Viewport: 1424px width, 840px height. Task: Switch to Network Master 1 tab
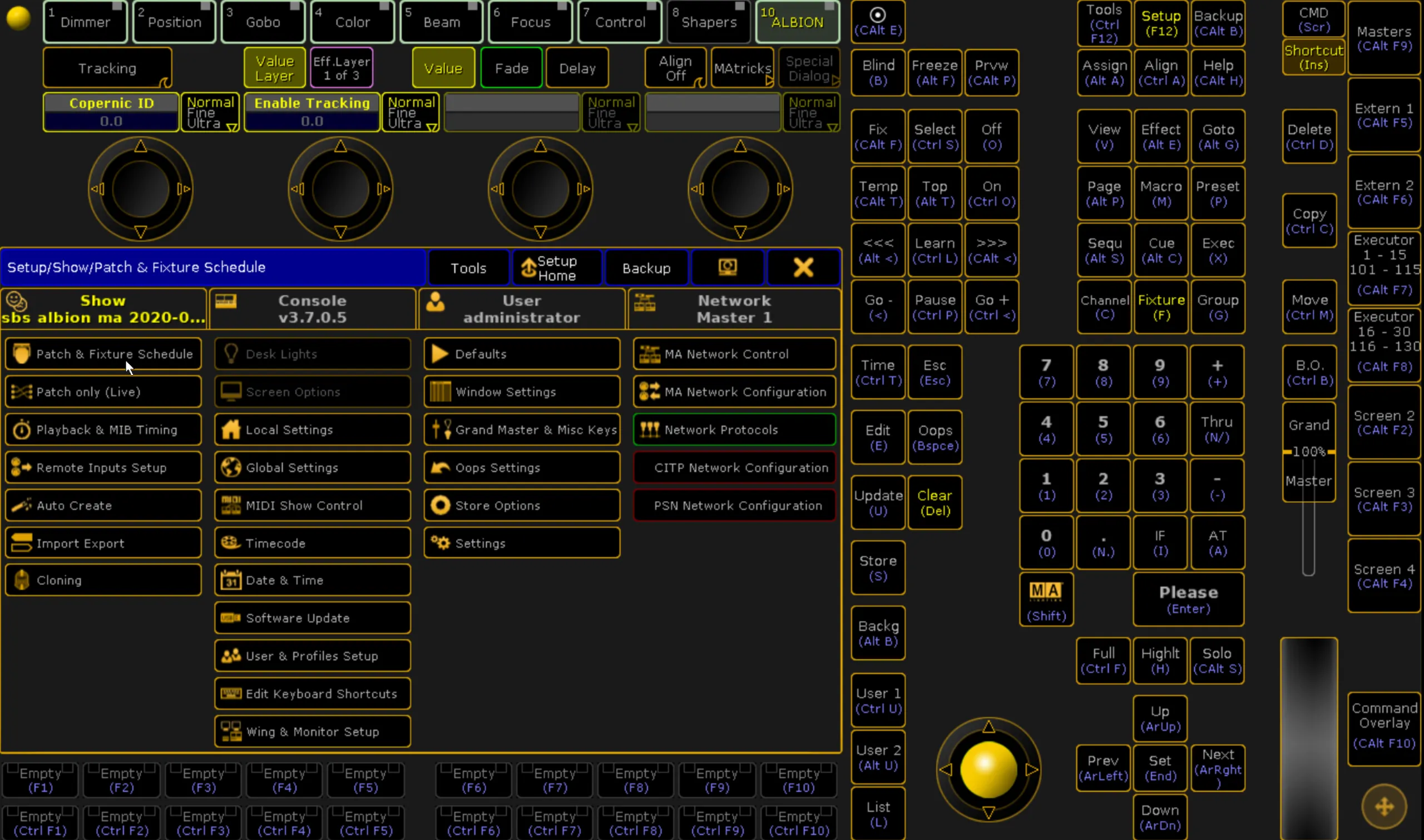point(734,309)
